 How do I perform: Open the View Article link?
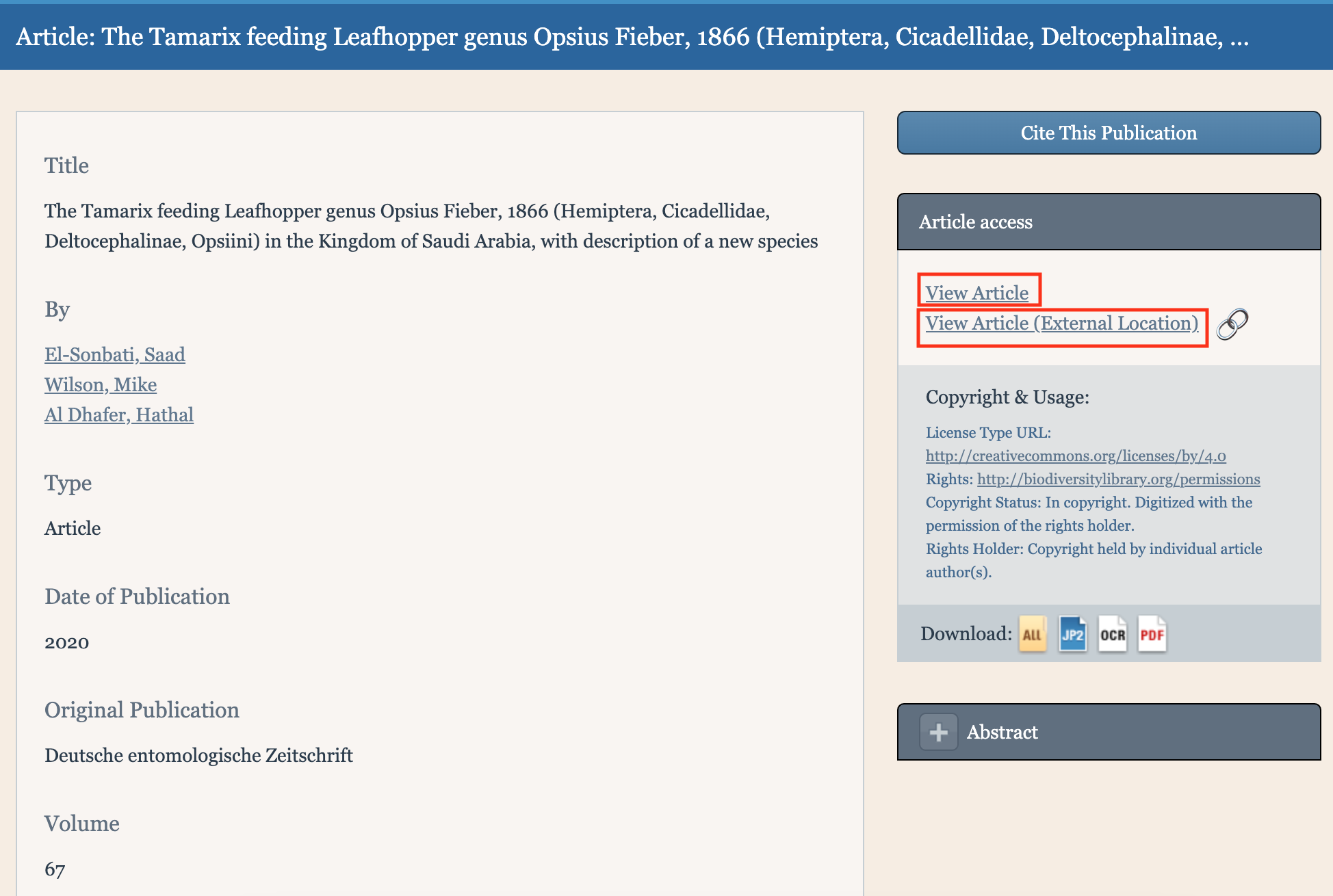pos(978,292)
